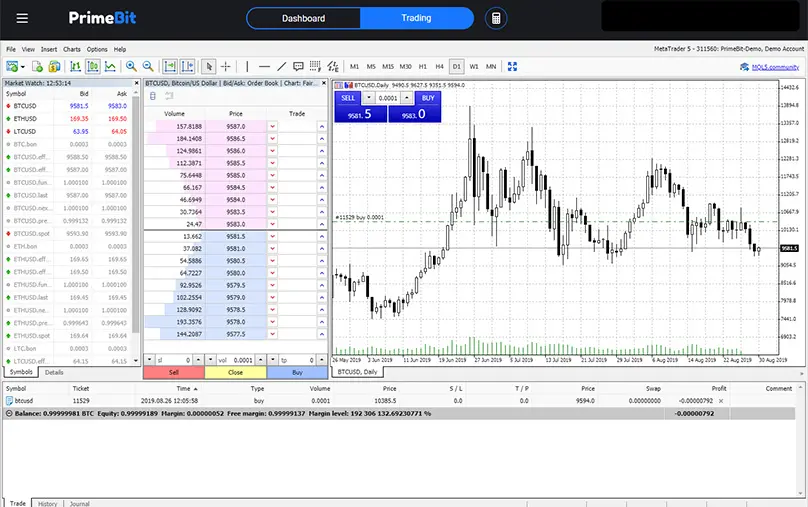Close the btcusd position with the x
Viewport: 808px width, 507px height.
click(721, 401)
